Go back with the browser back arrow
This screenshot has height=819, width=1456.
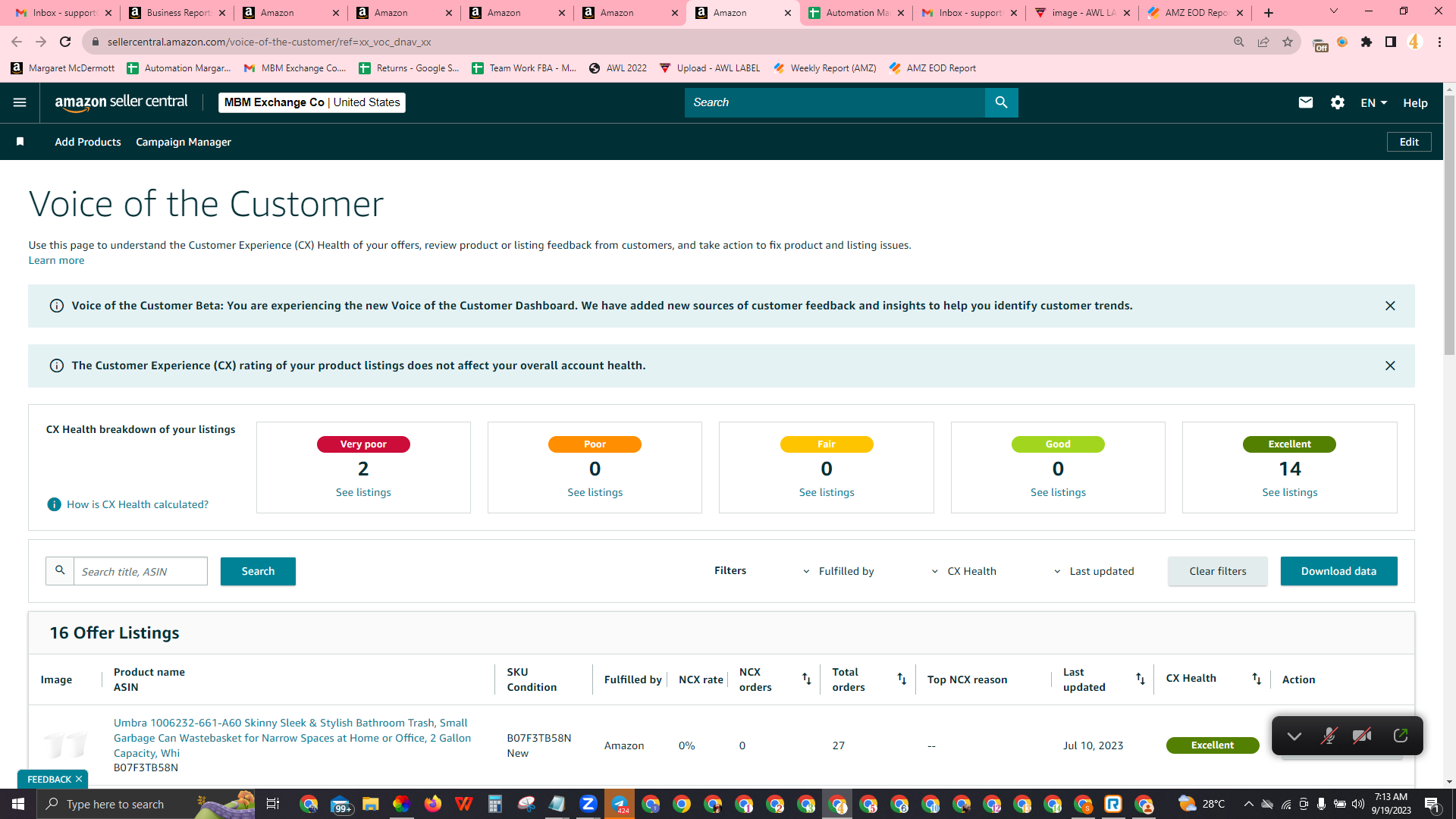click(x=17, y=42)
